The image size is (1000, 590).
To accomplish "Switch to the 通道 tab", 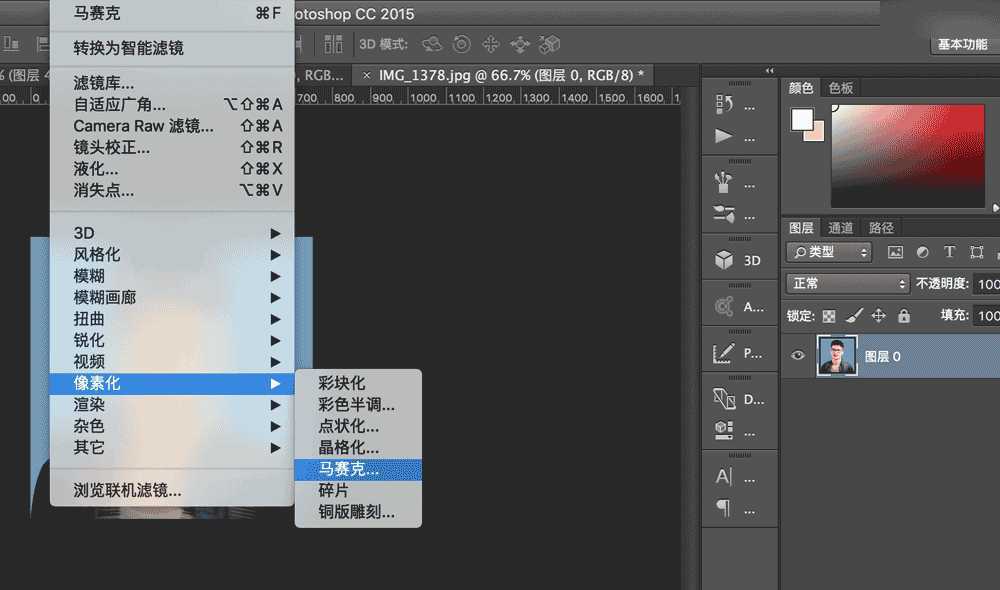I will 840,227.
